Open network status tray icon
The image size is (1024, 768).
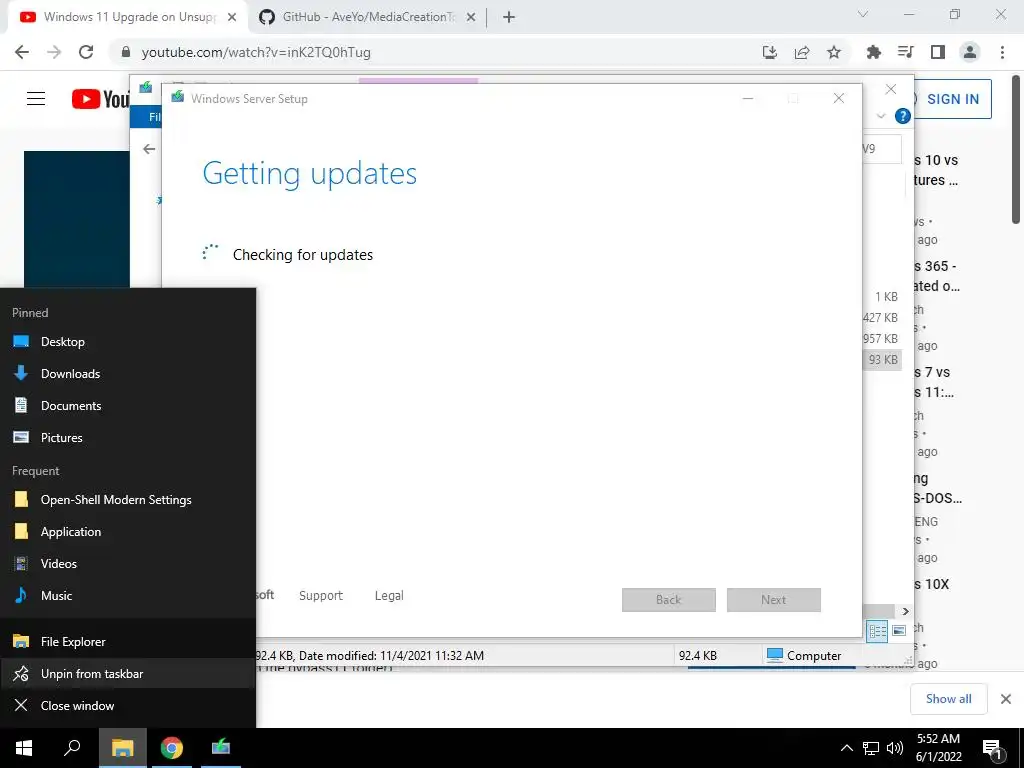coord(871,748)
